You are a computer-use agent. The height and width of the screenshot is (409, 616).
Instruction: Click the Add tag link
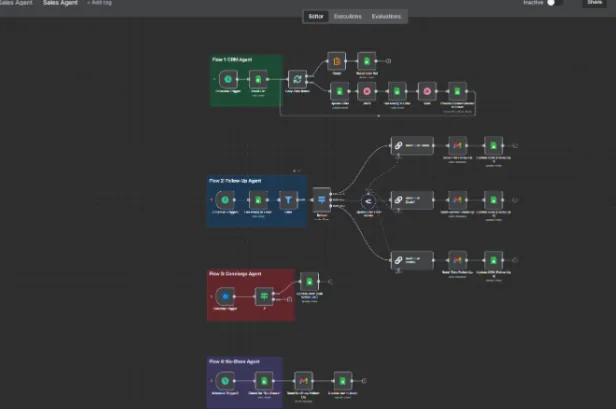tap(99, 3)
